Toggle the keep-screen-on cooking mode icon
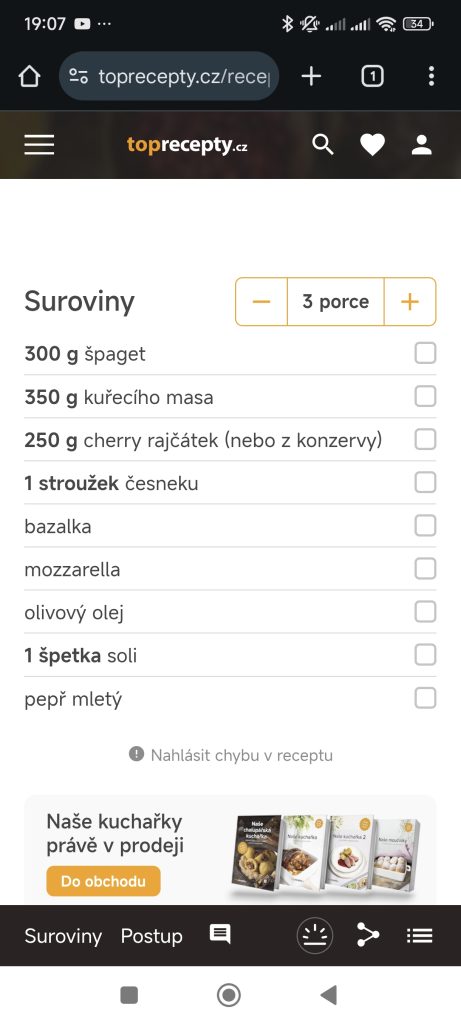The width and height of the screenshot is (461, 1024). point(315,936)
